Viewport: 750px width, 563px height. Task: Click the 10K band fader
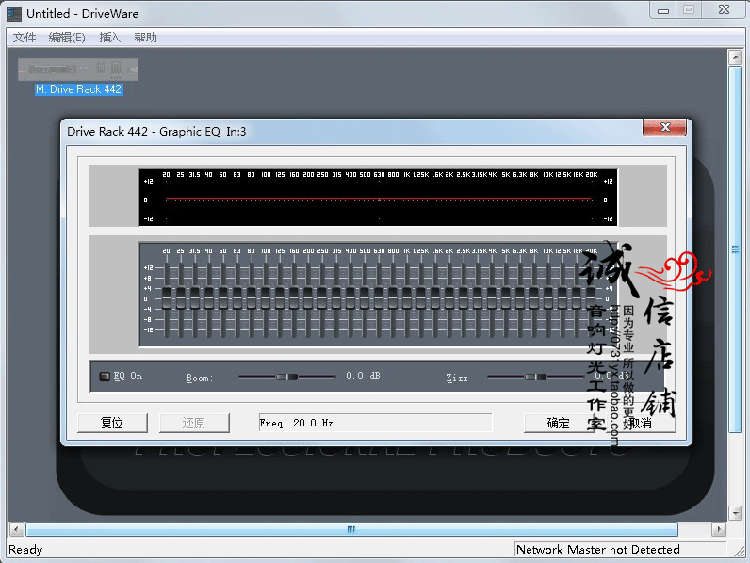[x=548, y=298]
